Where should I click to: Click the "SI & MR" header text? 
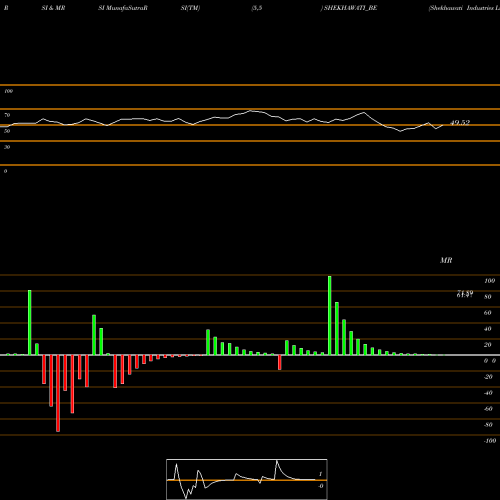click(53, 8)
